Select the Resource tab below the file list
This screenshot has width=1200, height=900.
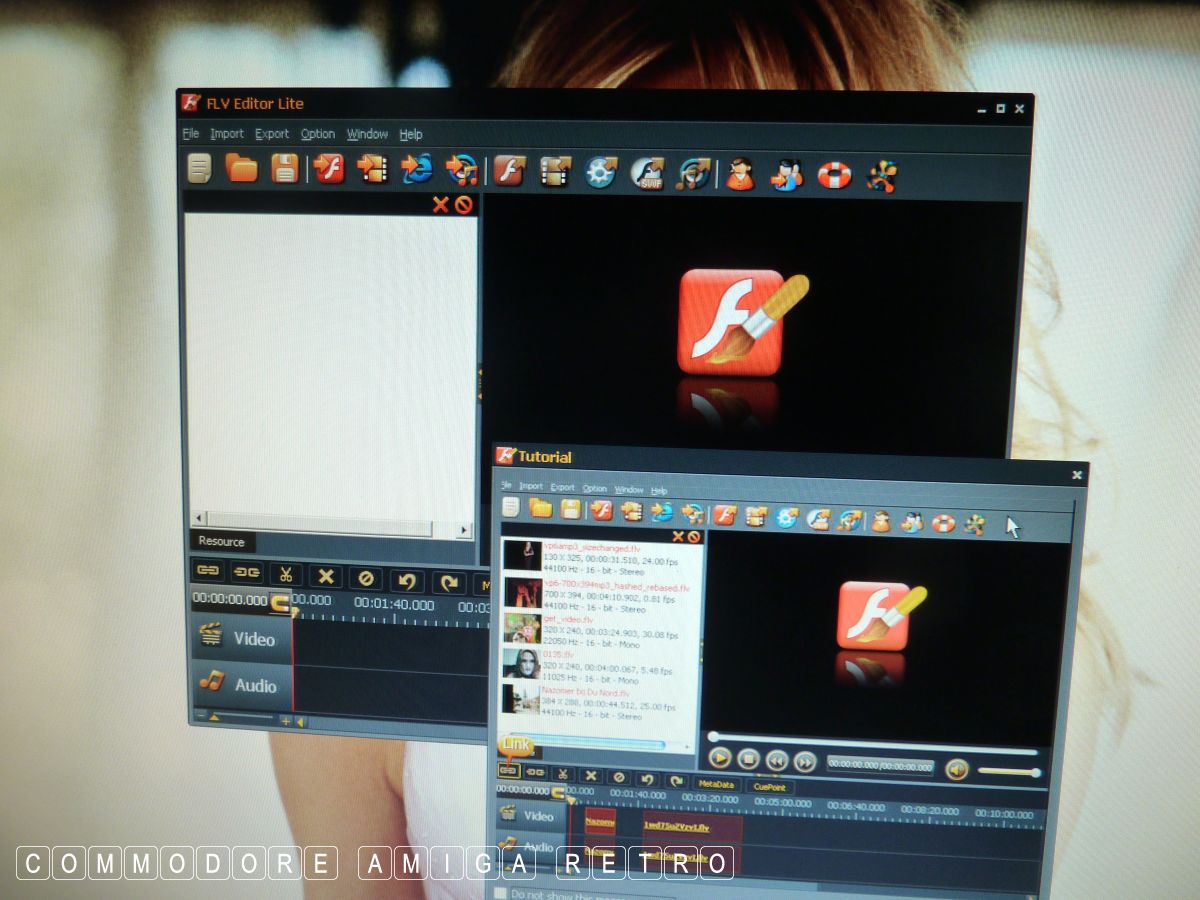click(221, 541)
